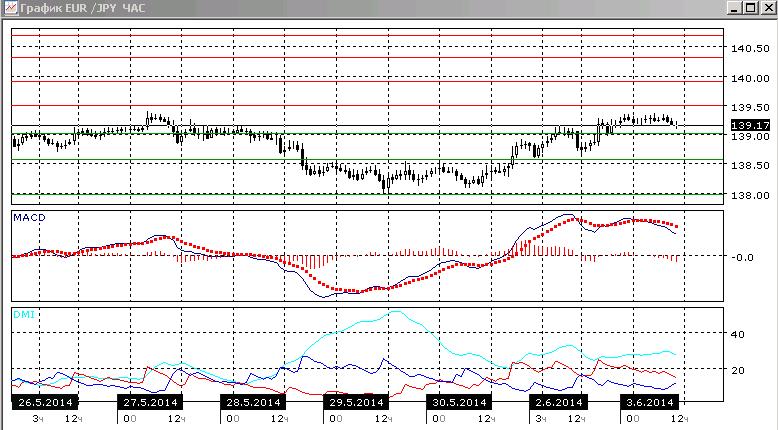Select the MACD indicator label
This screenshot has width=778, height=430.
point(29,218)
